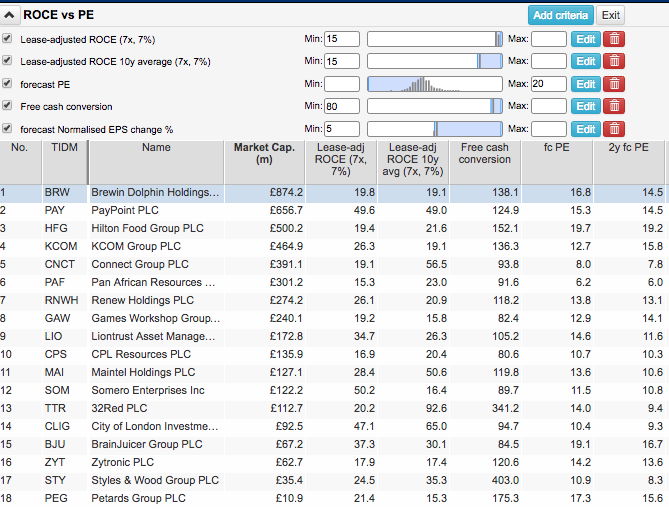This screenshot has width=669, height=513.
Task: Click the Normalised EPS change range slider
Action: [x=435, y=129]
